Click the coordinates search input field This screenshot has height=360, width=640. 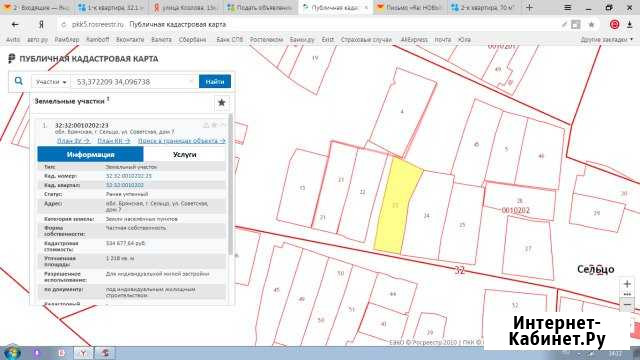[131, 82]
